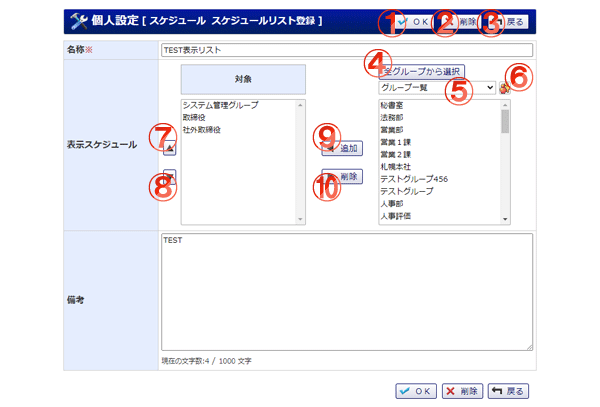Click the bottom 削除 button
Viewport: 600px width, 407px height.
click(462, 391)
